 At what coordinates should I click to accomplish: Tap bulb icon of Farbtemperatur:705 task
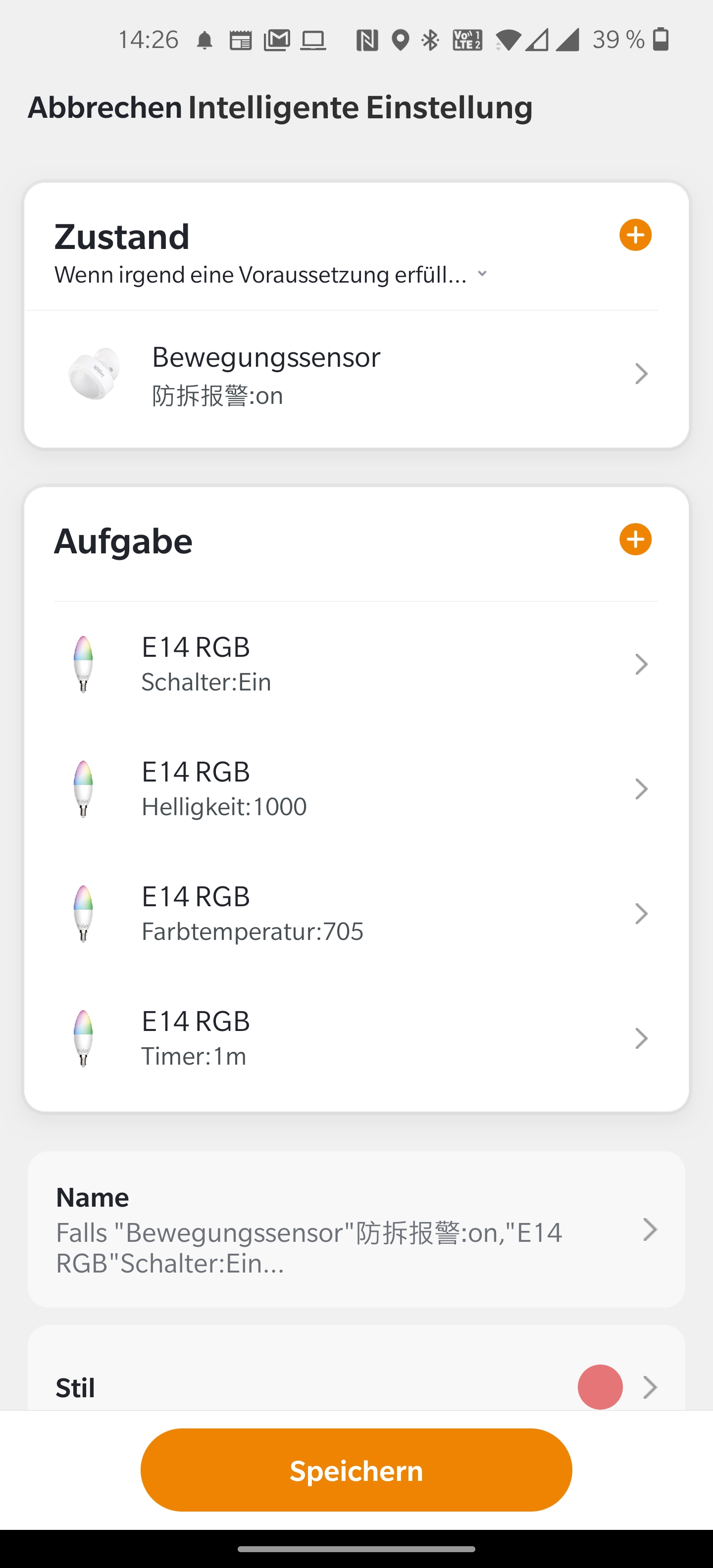tap(83, 914)
